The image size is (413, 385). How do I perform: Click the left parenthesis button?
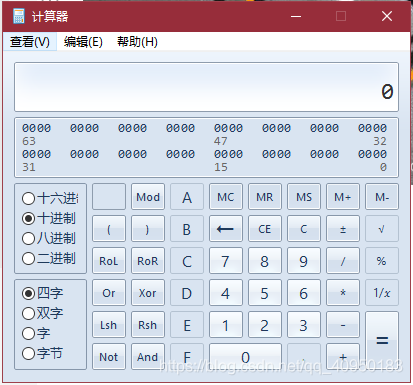point(109,229)
